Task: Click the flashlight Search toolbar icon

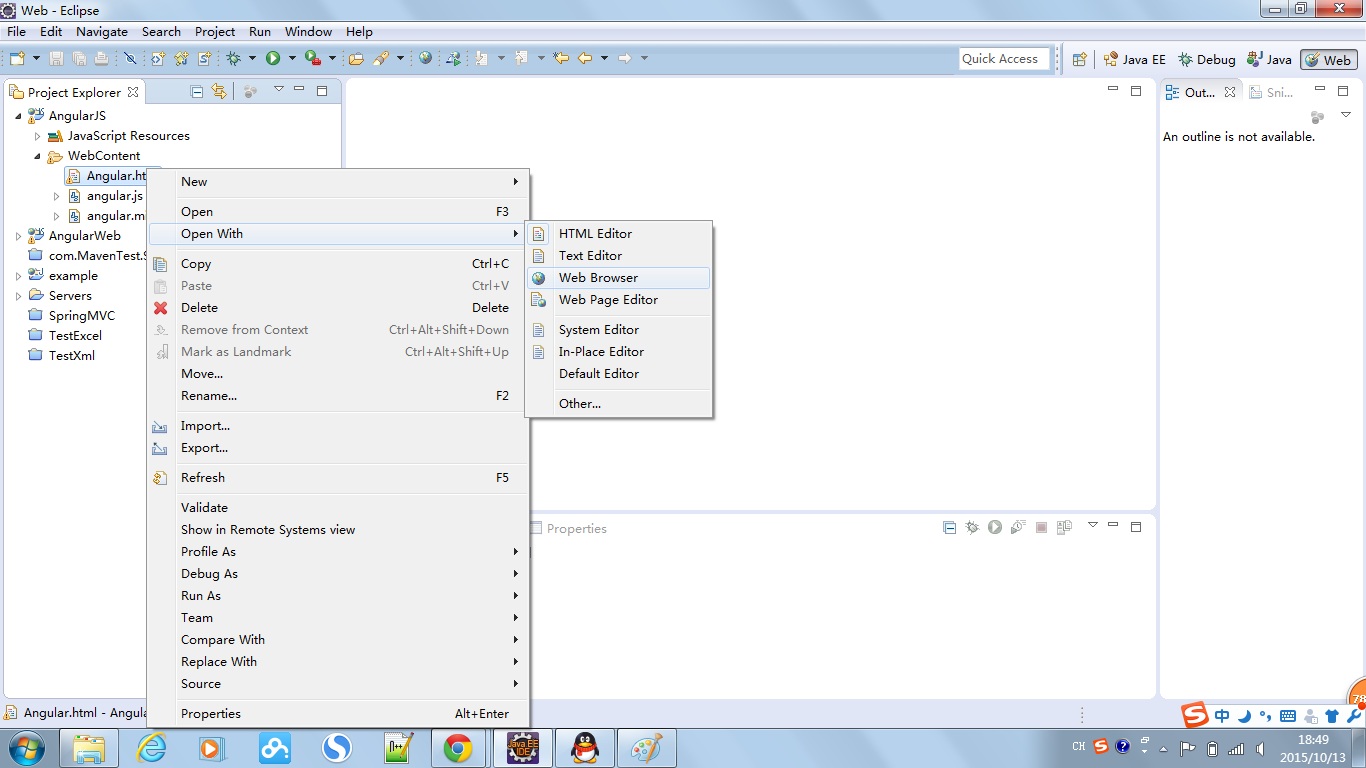Action: (x=381, y=58)
